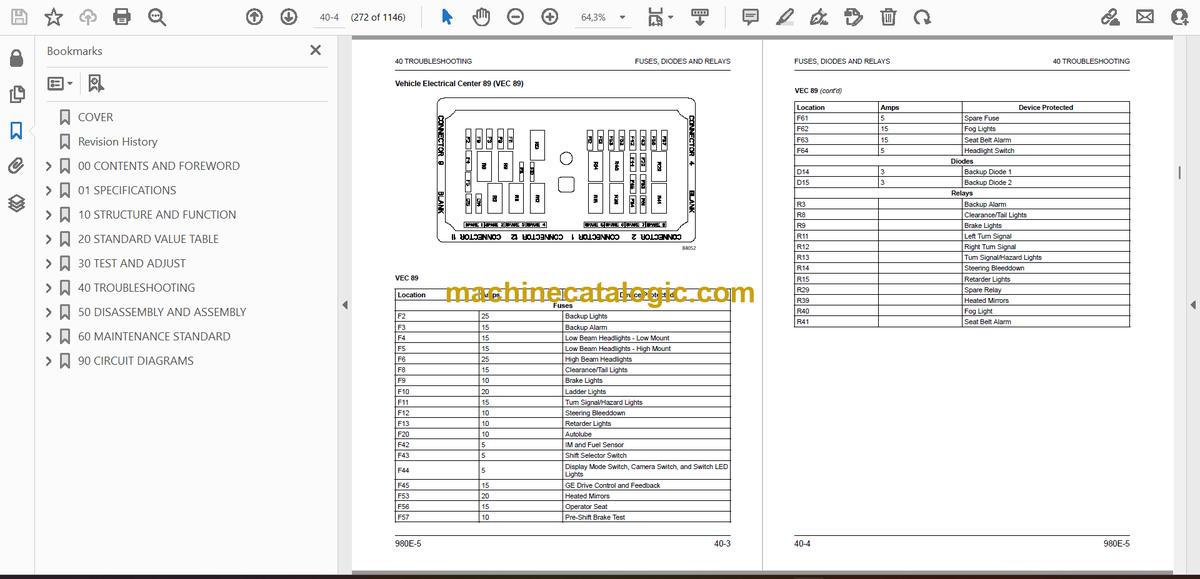The width and height of the screenshot is (1200, 579).
Task: Jump to 01 SPECIFICATIONS bookmark label
Action: click(127, 190)
